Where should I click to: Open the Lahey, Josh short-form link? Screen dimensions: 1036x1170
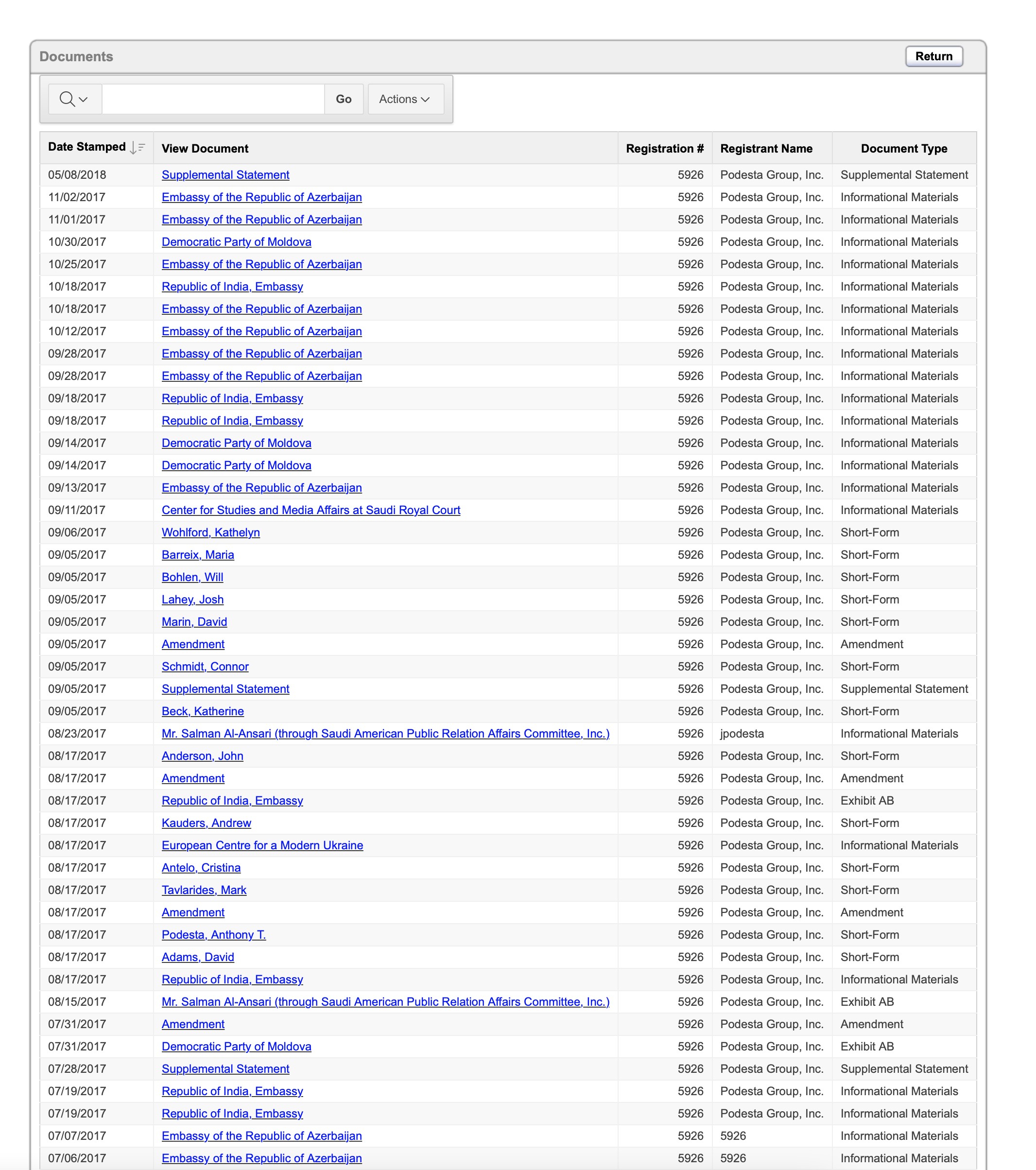pos(192,599)
